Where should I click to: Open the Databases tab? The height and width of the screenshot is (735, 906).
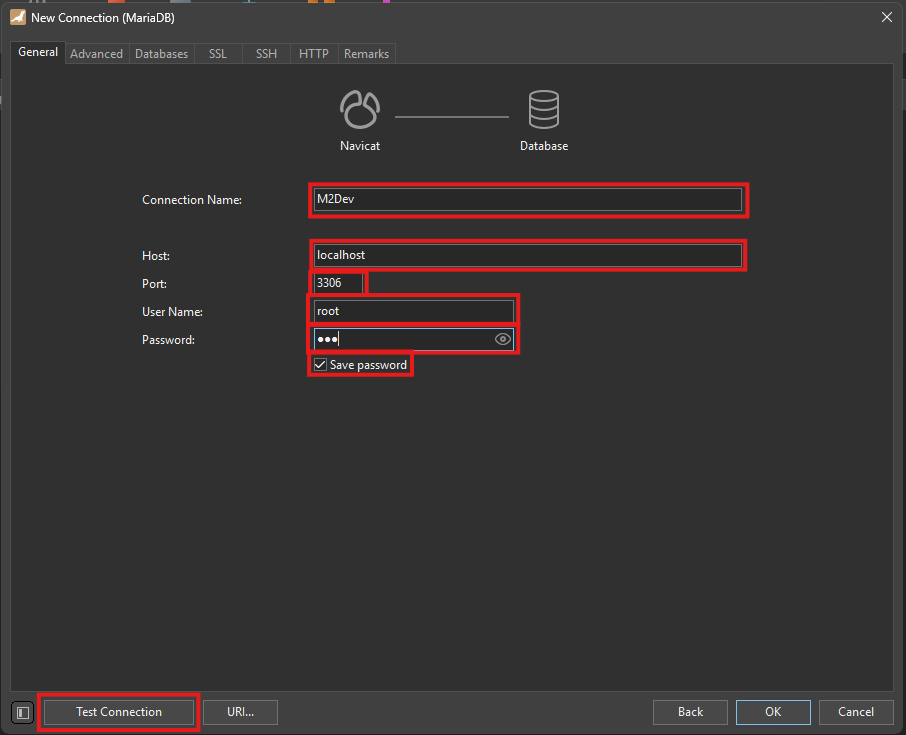pyautogui.click(x=161, y=54)
